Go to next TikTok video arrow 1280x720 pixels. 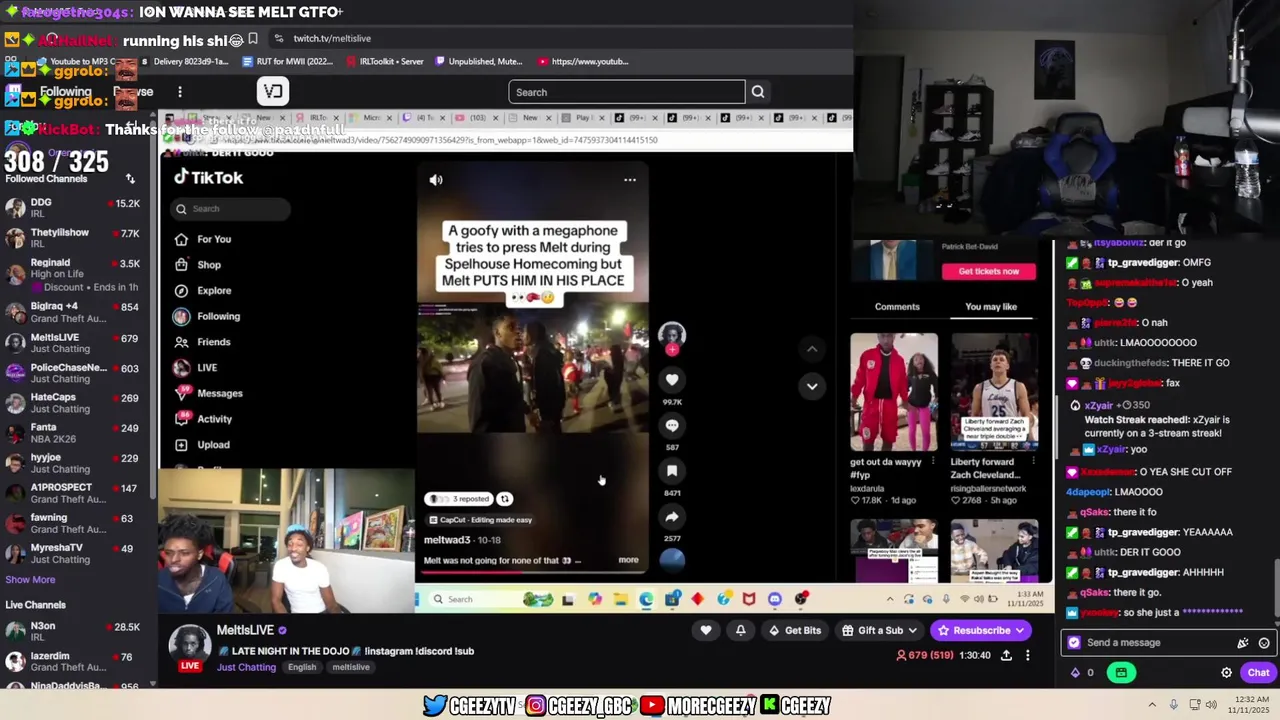pos(812,386)
